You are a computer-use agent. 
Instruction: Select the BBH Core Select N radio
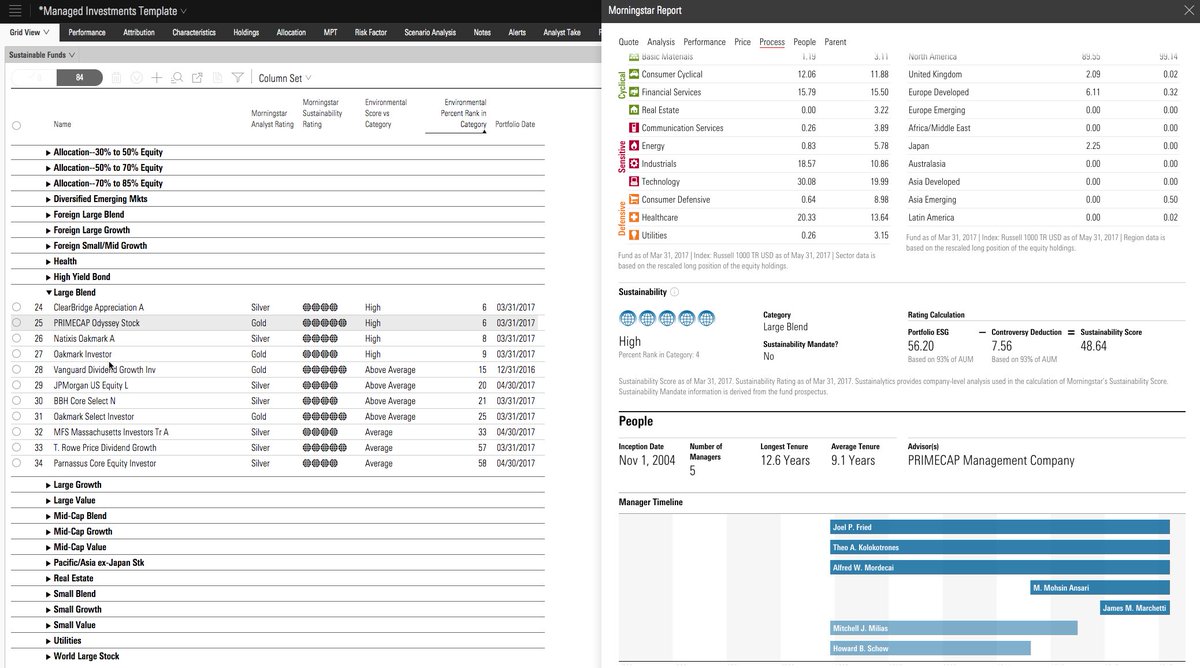tap(16, 401)
